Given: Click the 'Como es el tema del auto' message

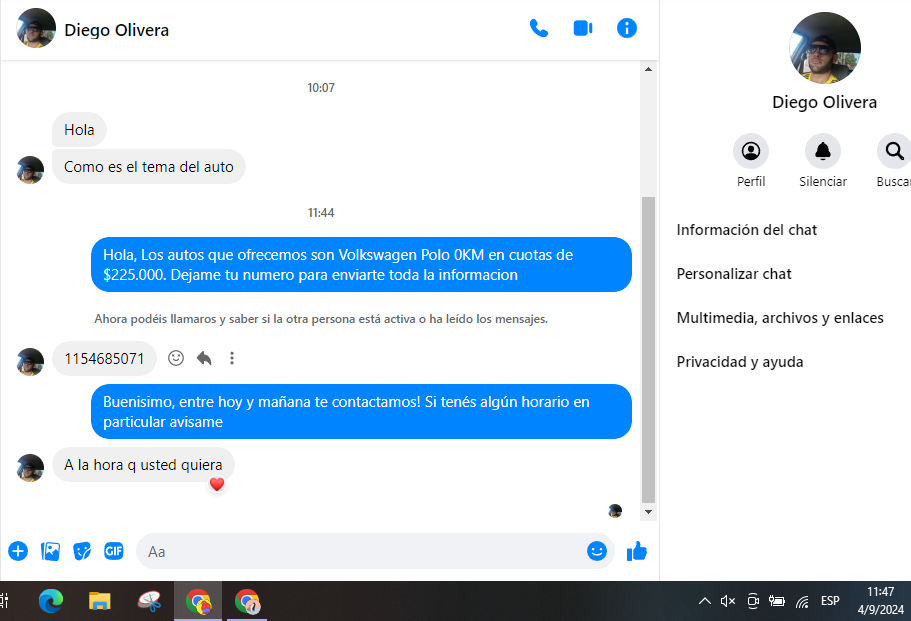Looking at the screenshot, I should 149,167.
